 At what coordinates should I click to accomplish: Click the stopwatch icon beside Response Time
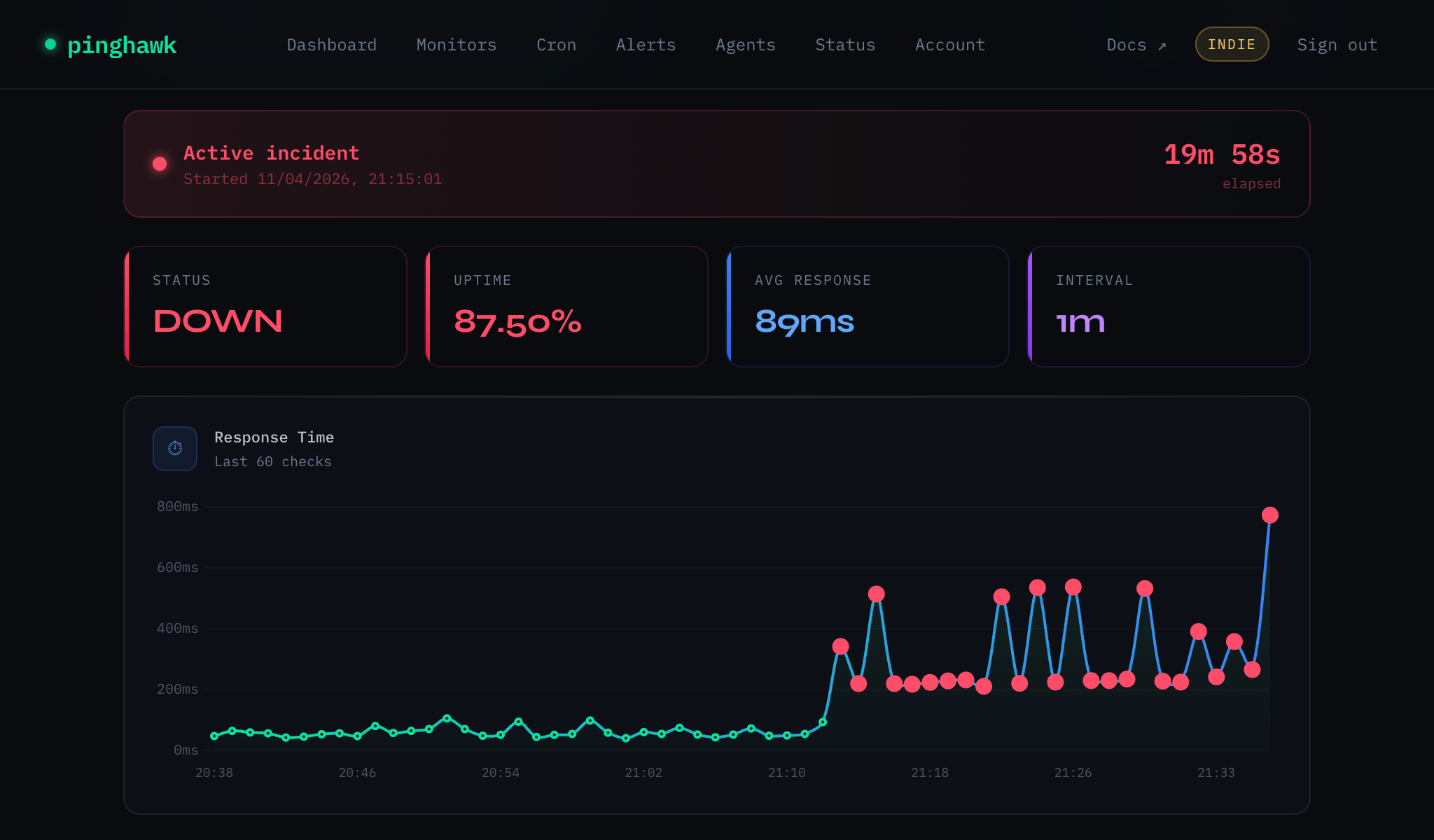tap(174, 448)
